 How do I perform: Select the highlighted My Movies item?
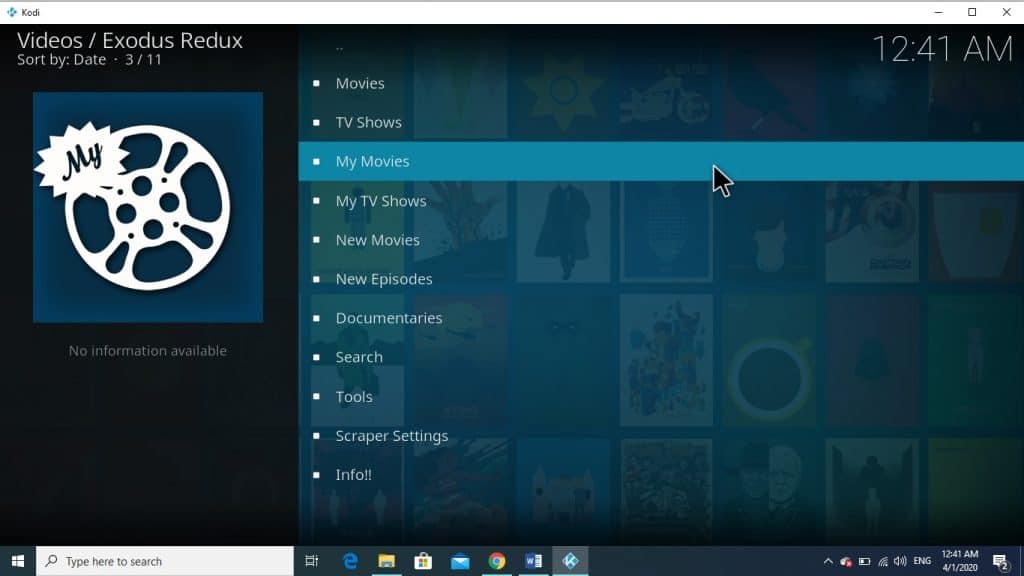(661, 161)
